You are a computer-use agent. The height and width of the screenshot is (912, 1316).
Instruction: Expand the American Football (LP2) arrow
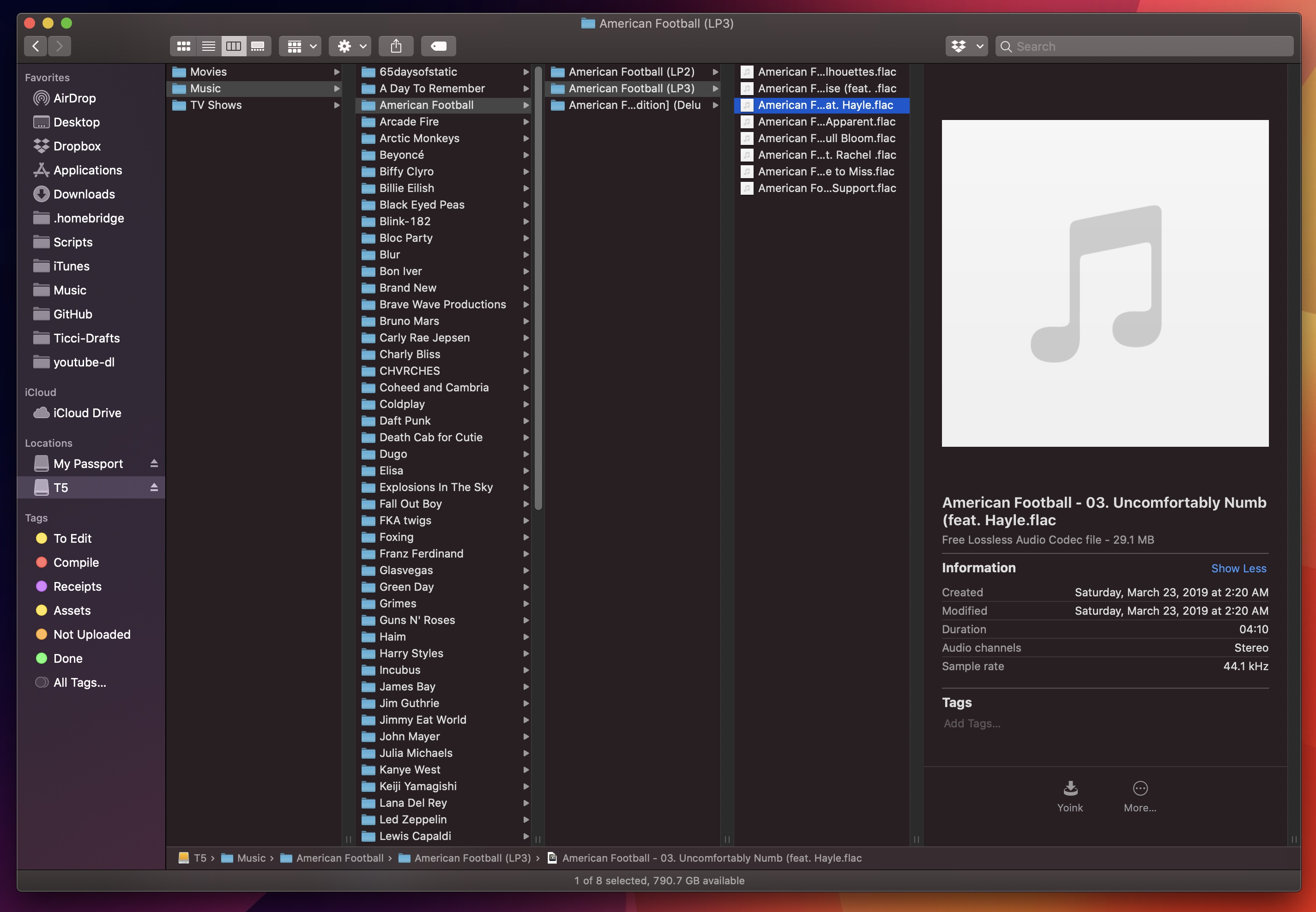(715, 72)
